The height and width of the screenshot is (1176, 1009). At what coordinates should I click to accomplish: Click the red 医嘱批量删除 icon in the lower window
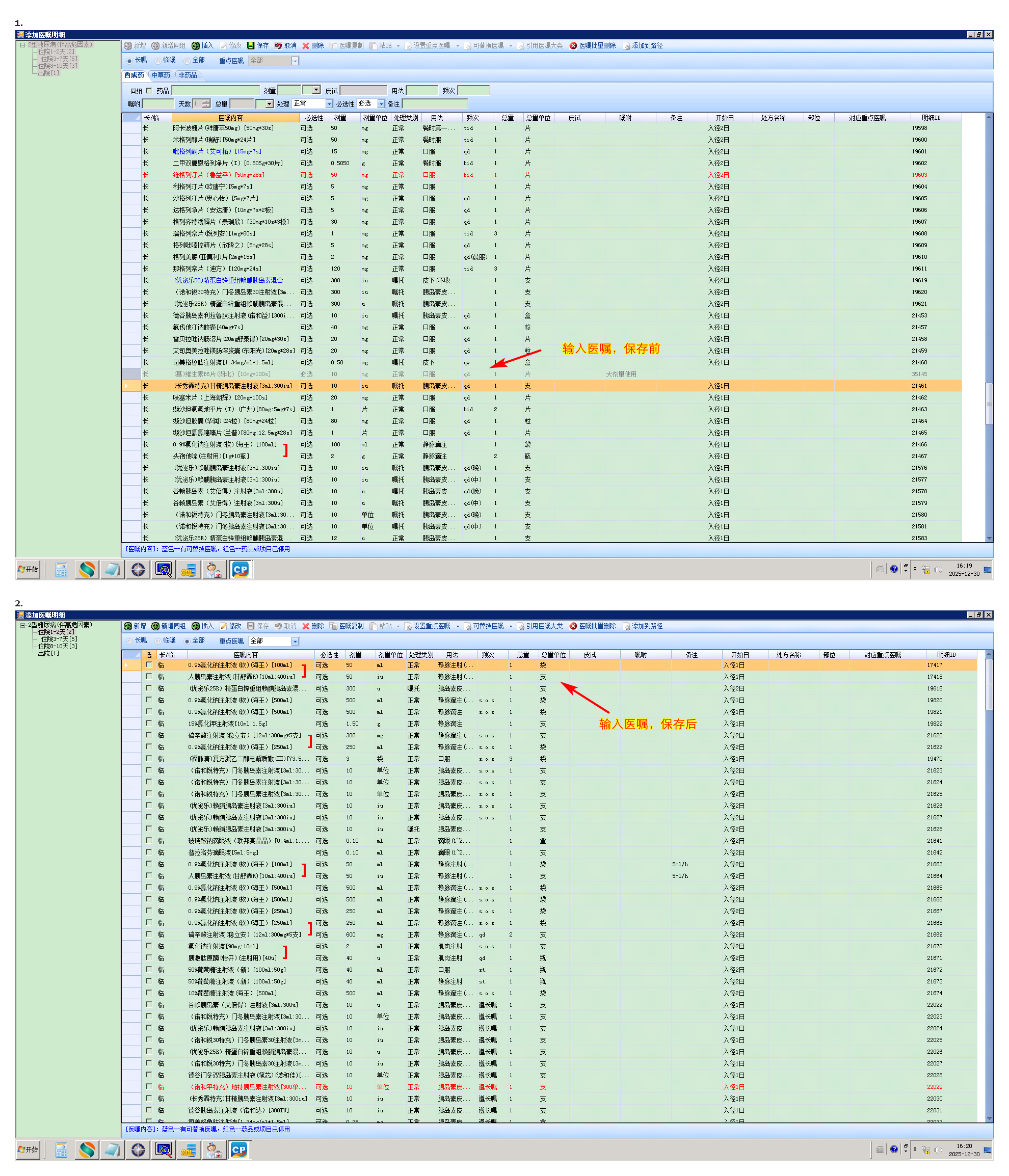pyautogui.click(x=573, y=626)
